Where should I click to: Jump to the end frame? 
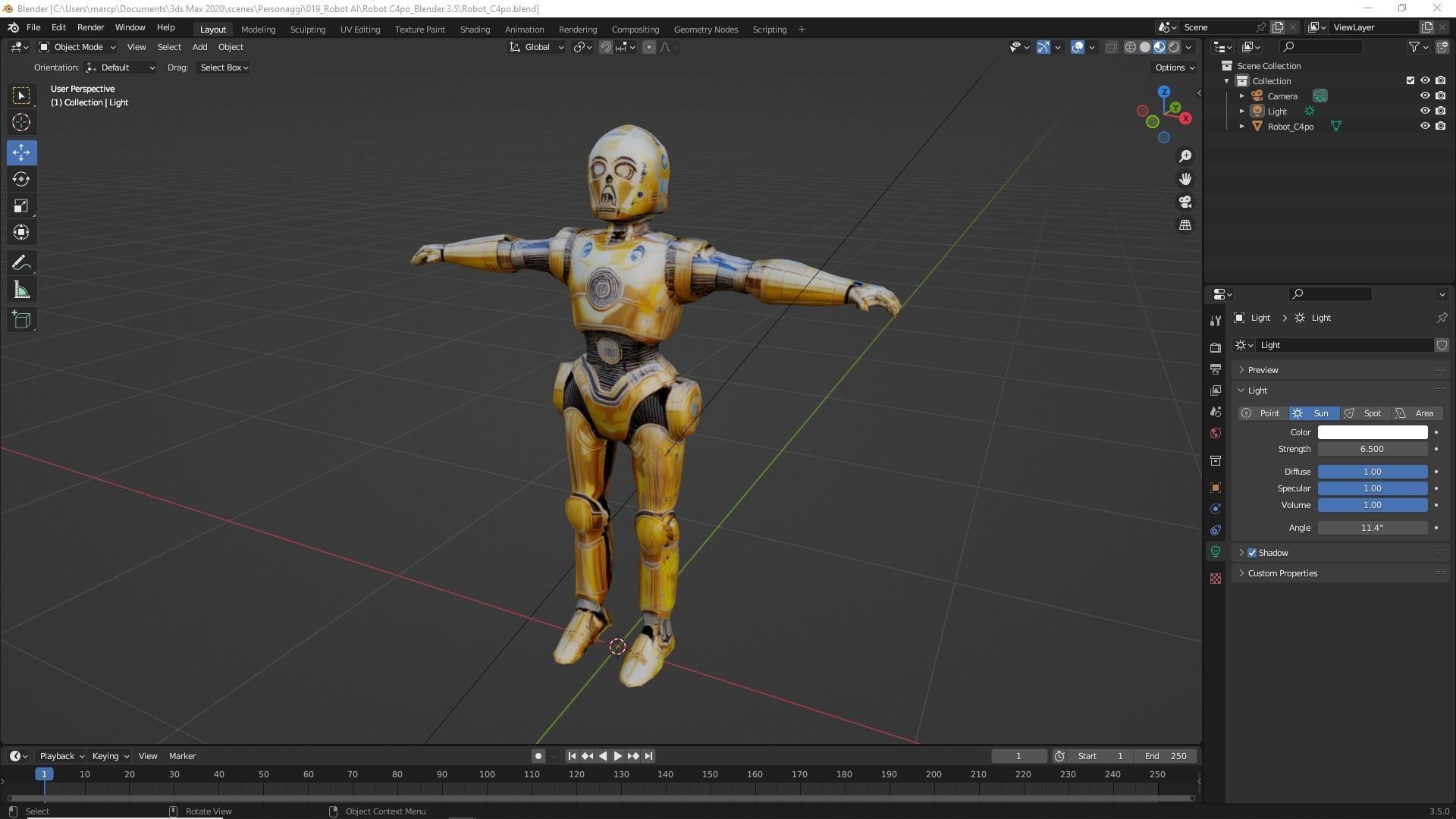649,756
